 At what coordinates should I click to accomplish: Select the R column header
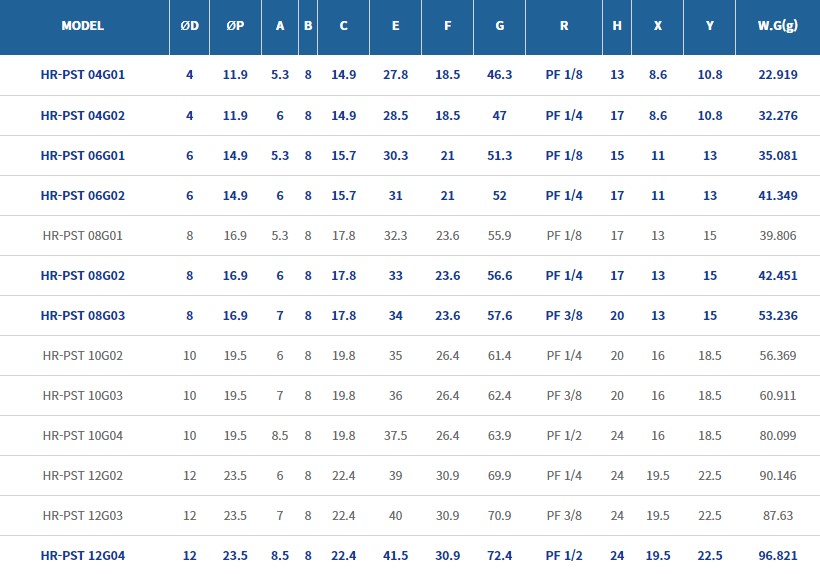564,26
